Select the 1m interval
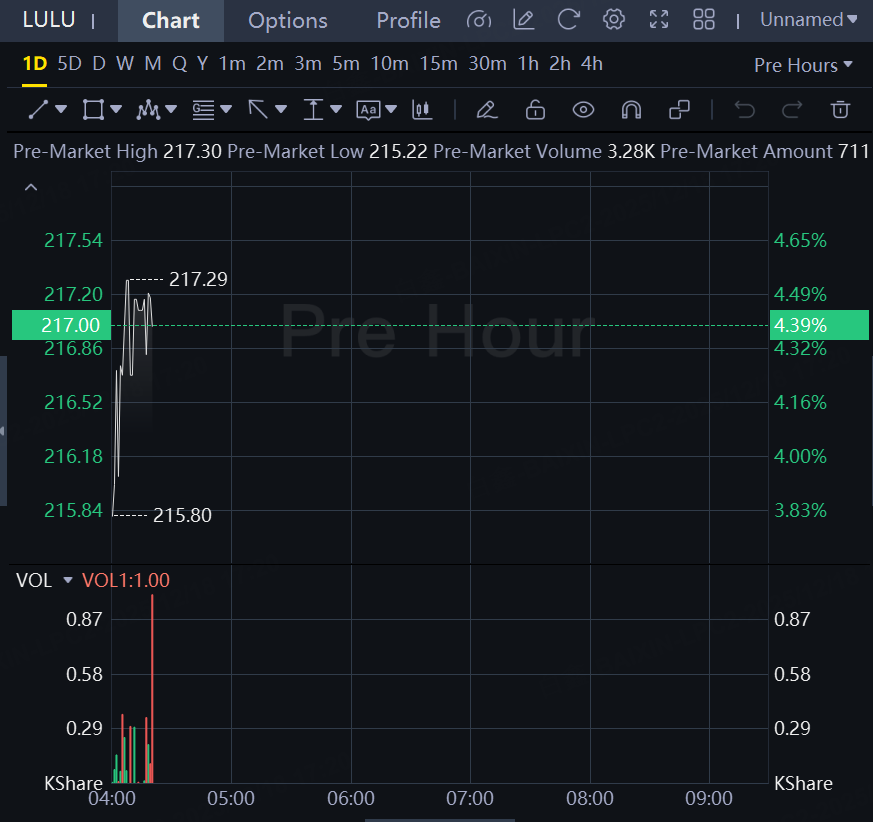The image size is (873, 822). [x=232, y=64]
